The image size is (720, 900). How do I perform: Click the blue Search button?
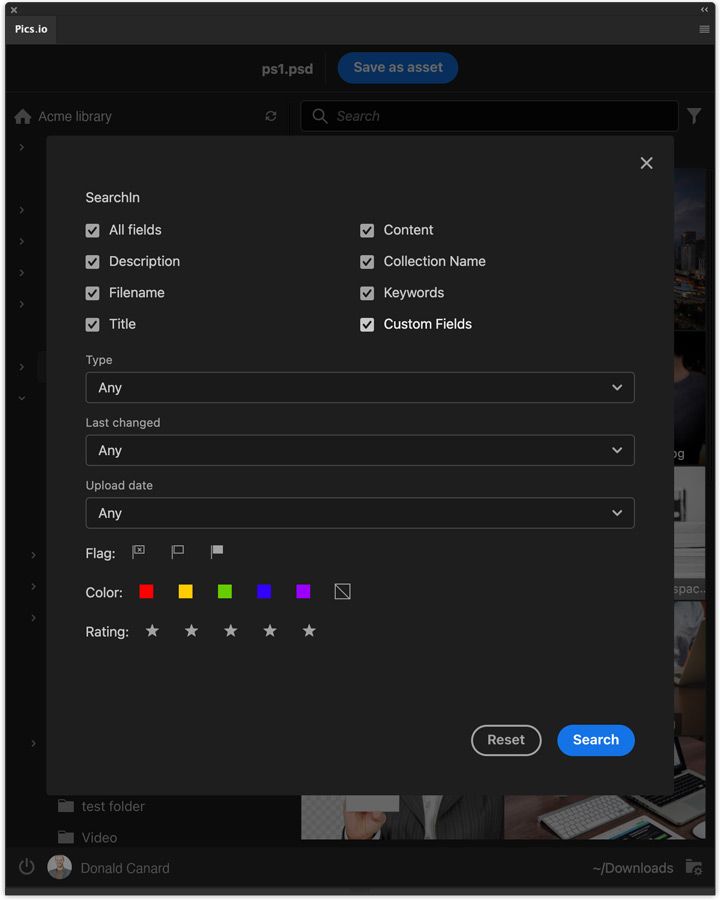(596, 740)
